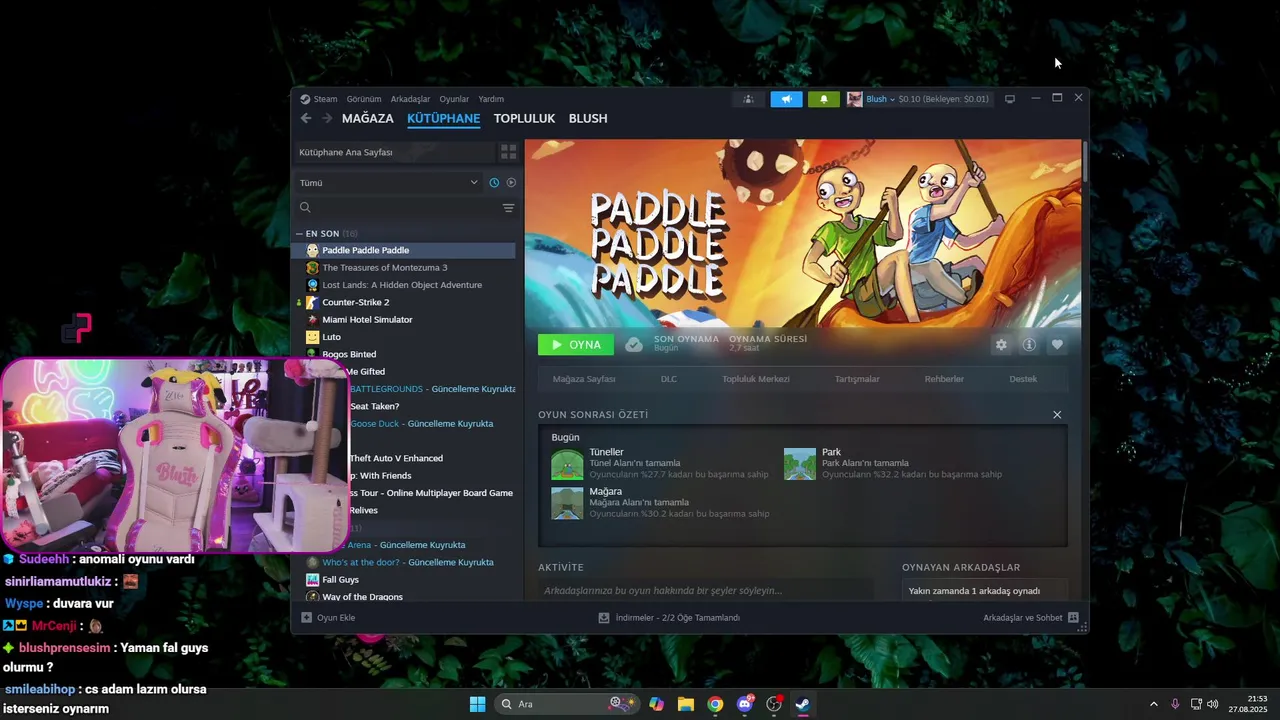Image resolution: width=1280 pixels, height=720 pixels.
Task: Open the game settings gear for Paddle Paddle Paddle
Action: (x=1001, y=345)
